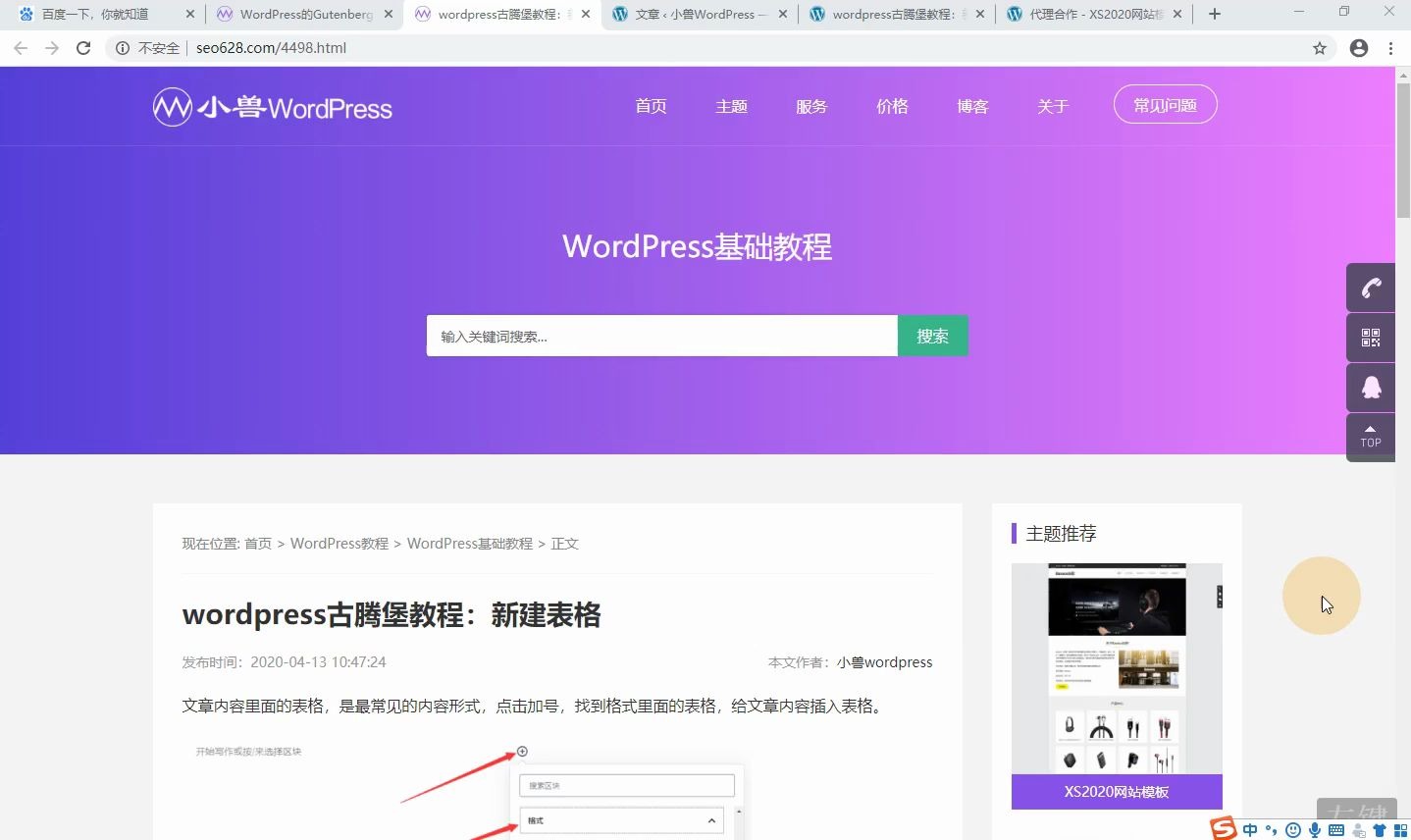
Task: Toggle Sogou Chinese/English 中 mode
Action: [1250, 830]
